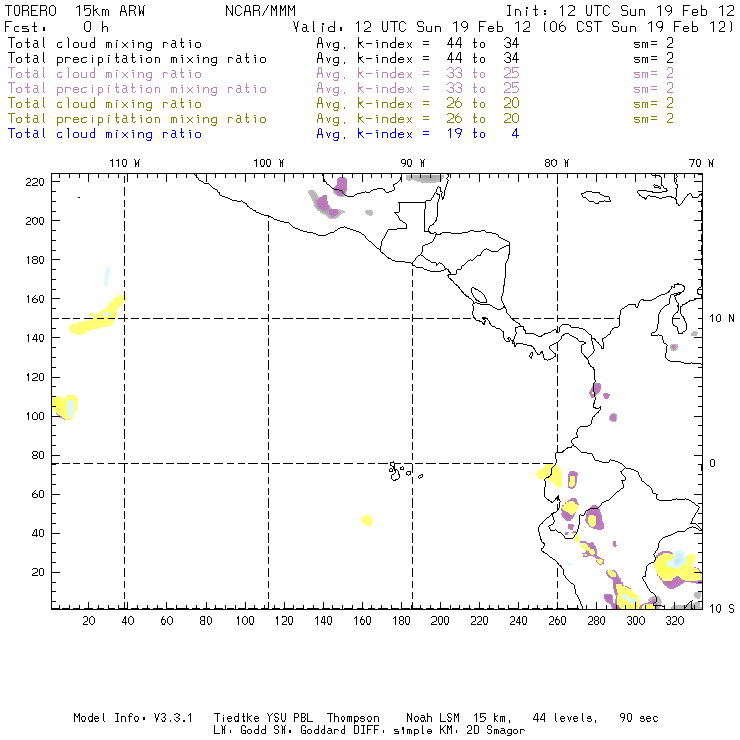Click vertical axis tick label "180"

click(x=35, y=260)
